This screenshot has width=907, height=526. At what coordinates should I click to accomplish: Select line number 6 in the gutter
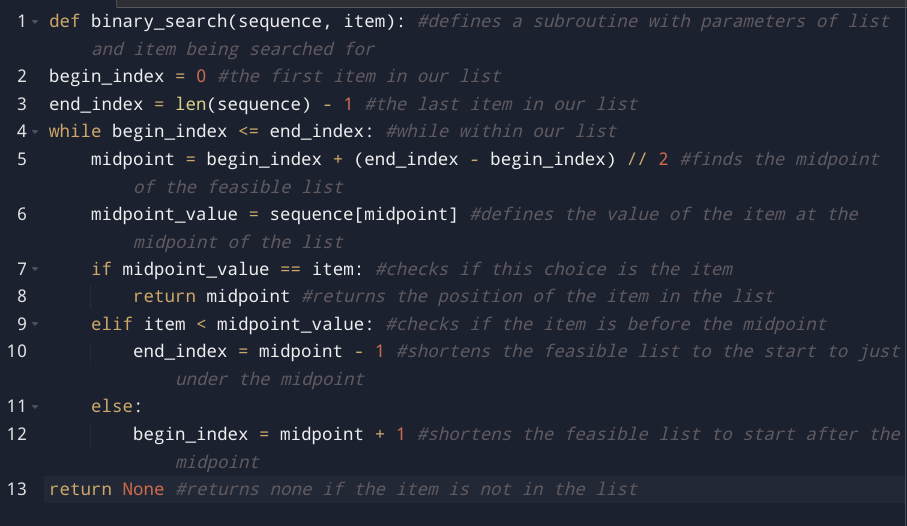[22, 214]
